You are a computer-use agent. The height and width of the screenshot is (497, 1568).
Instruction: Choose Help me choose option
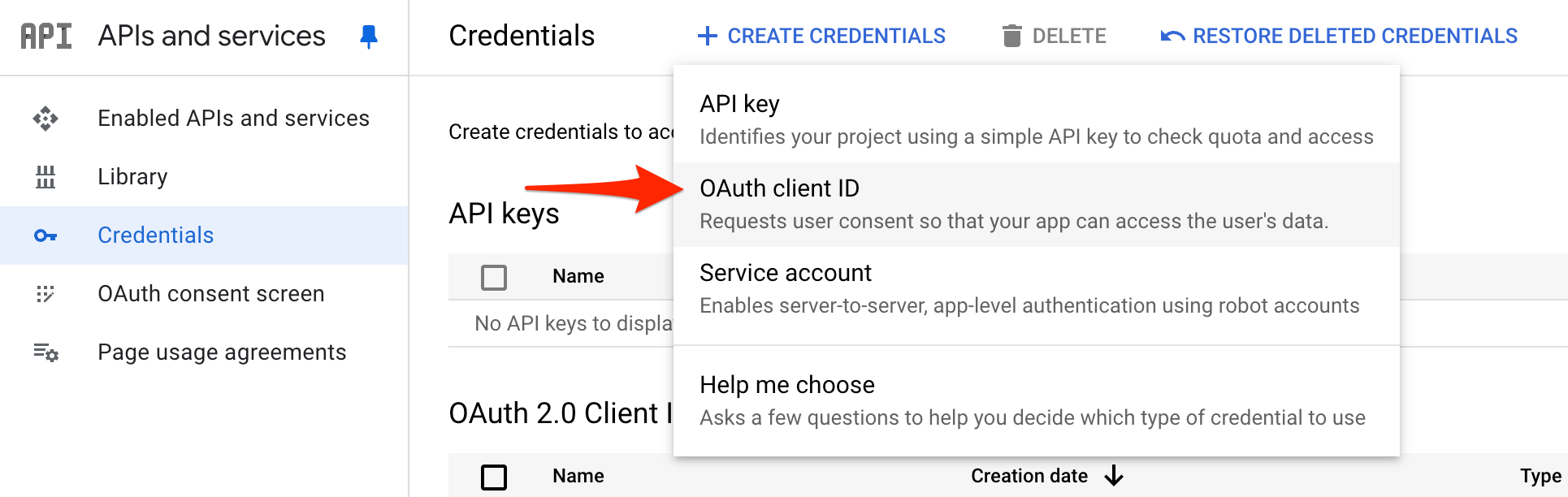pyautogui.click(x=1037, y=401)
